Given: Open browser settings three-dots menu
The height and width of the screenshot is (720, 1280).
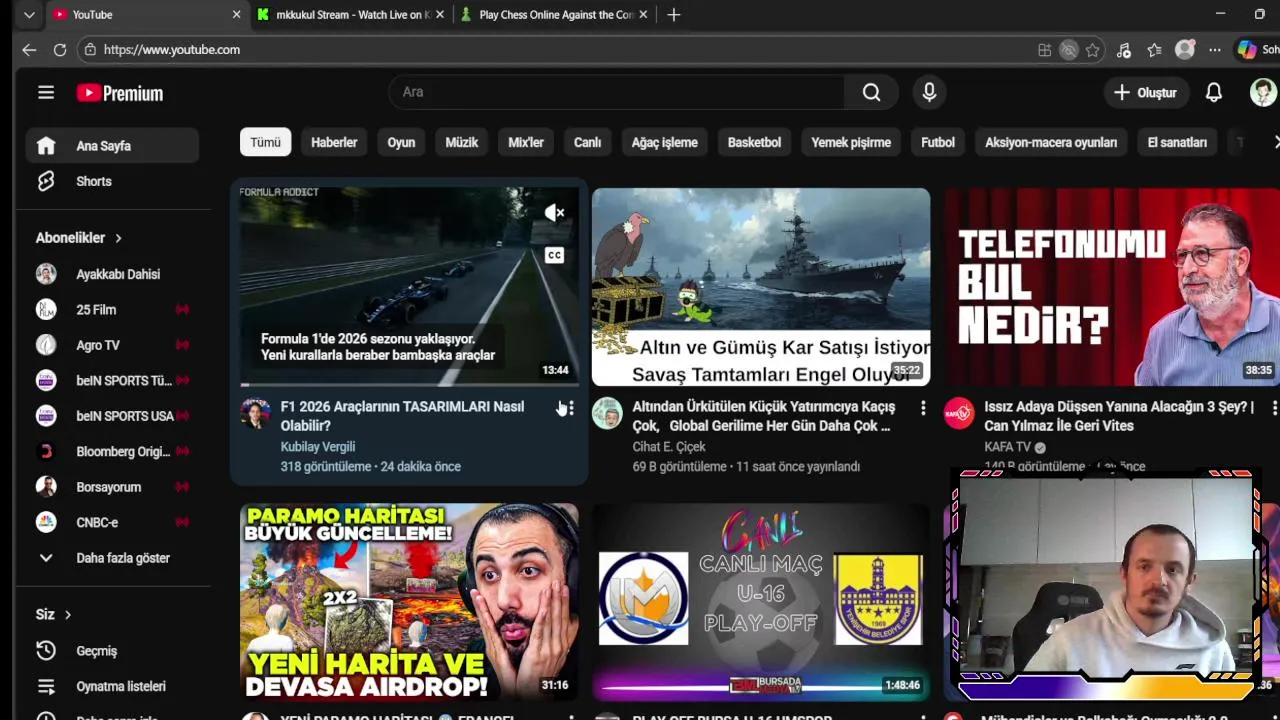Looking at the screenshot, I should 1215,50.
